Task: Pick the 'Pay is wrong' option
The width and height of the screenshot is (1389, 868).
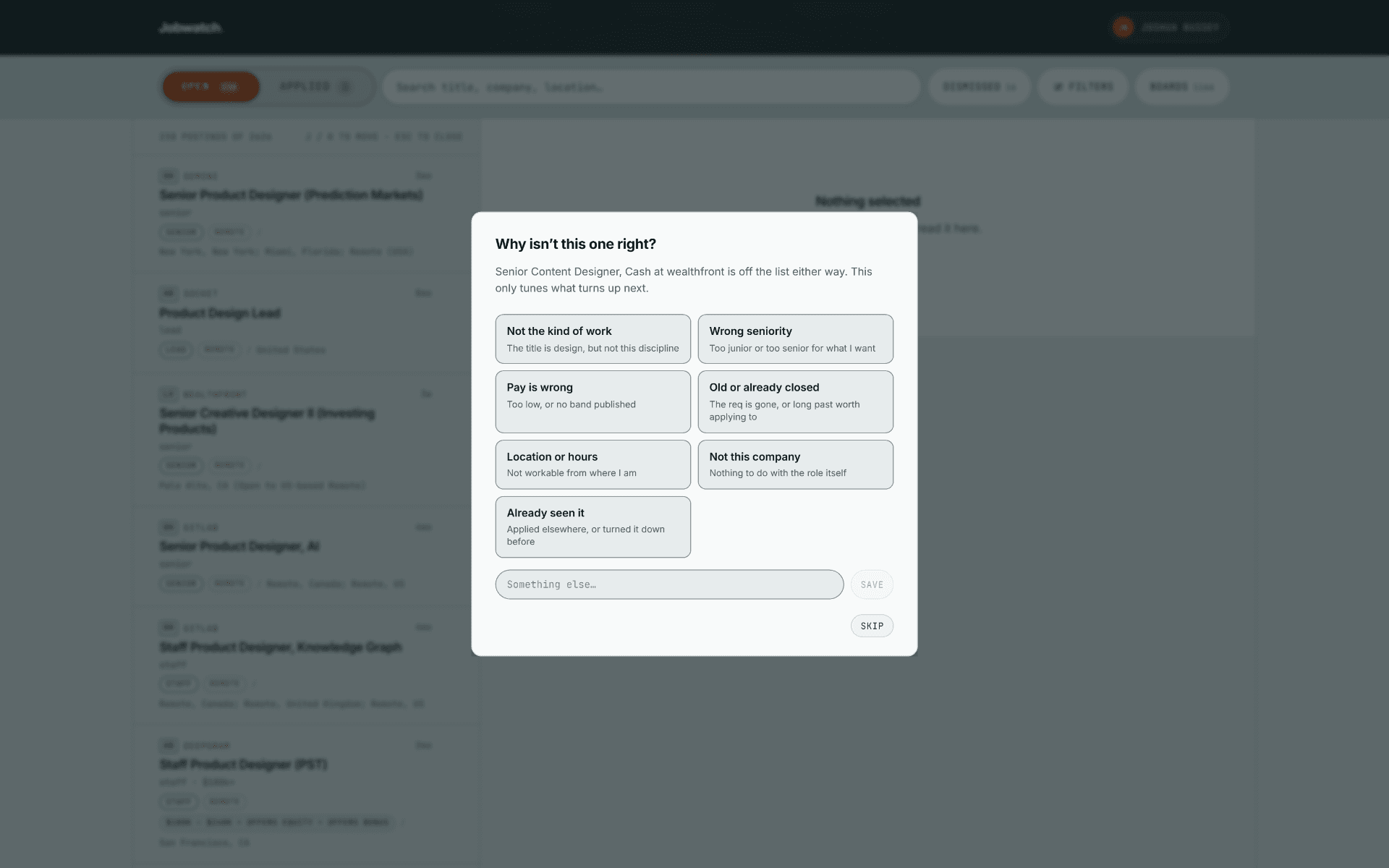Action: tap(592, 401)
